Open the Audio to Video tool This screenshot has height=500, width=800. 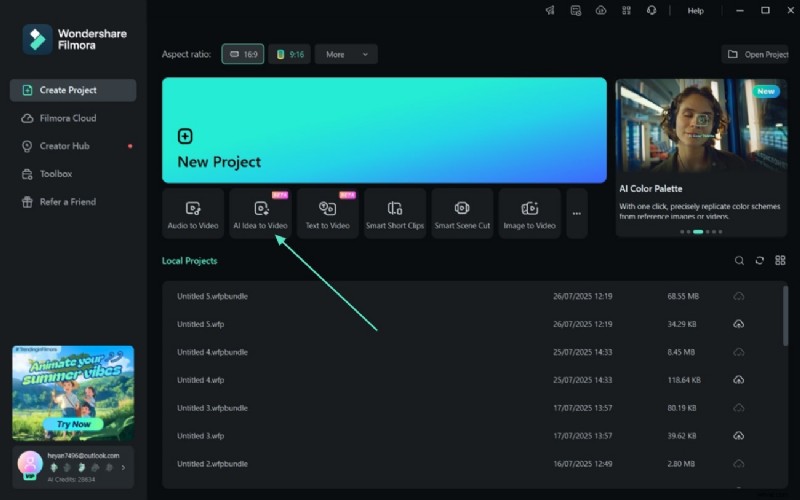pos(193,213)
